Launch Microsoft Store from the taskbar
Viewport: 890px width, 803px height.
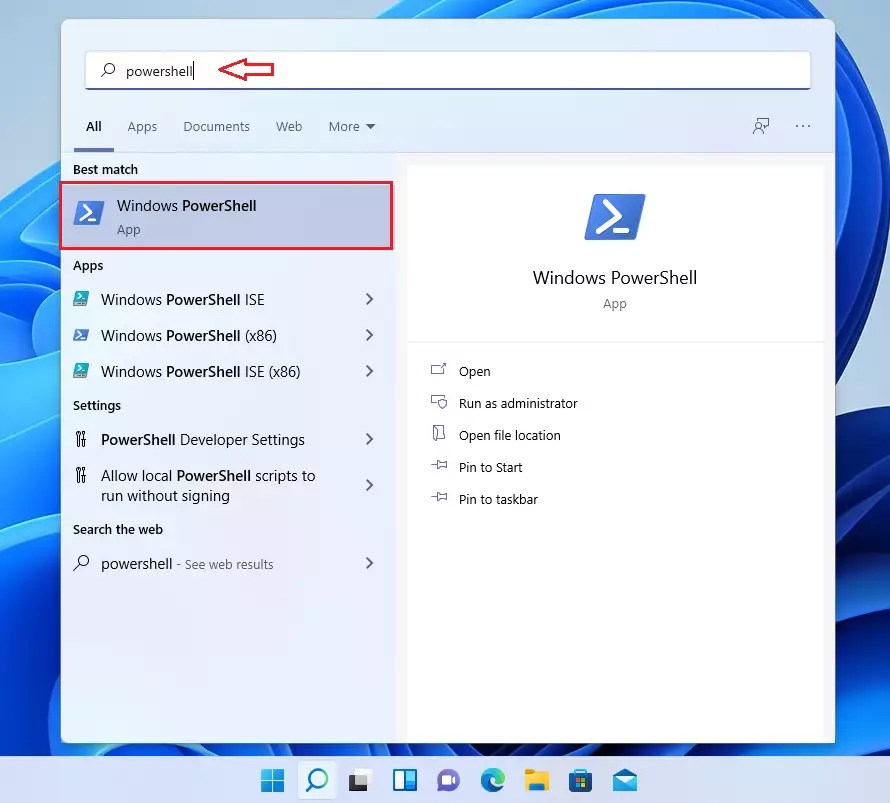(580, 780)
